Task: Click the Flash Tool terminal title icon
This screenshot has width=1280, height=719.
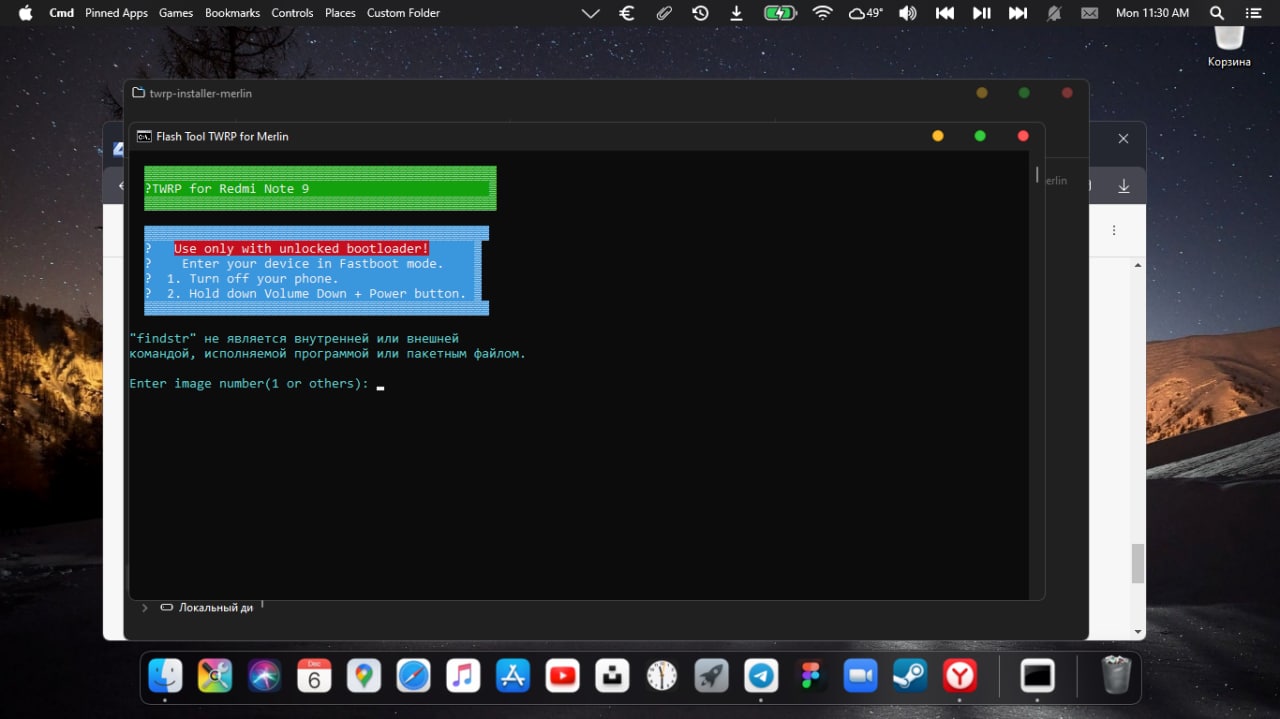Action: click(144, 136)
